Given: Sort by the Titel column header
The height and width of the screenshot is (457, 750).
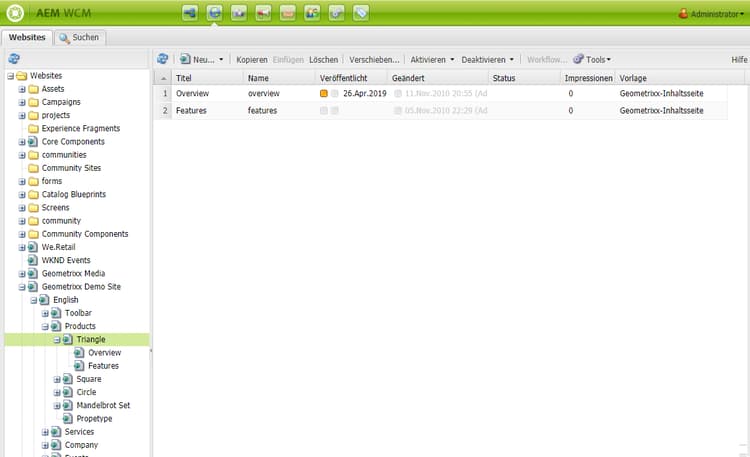Looking at the screenshot, I should 208,78.
